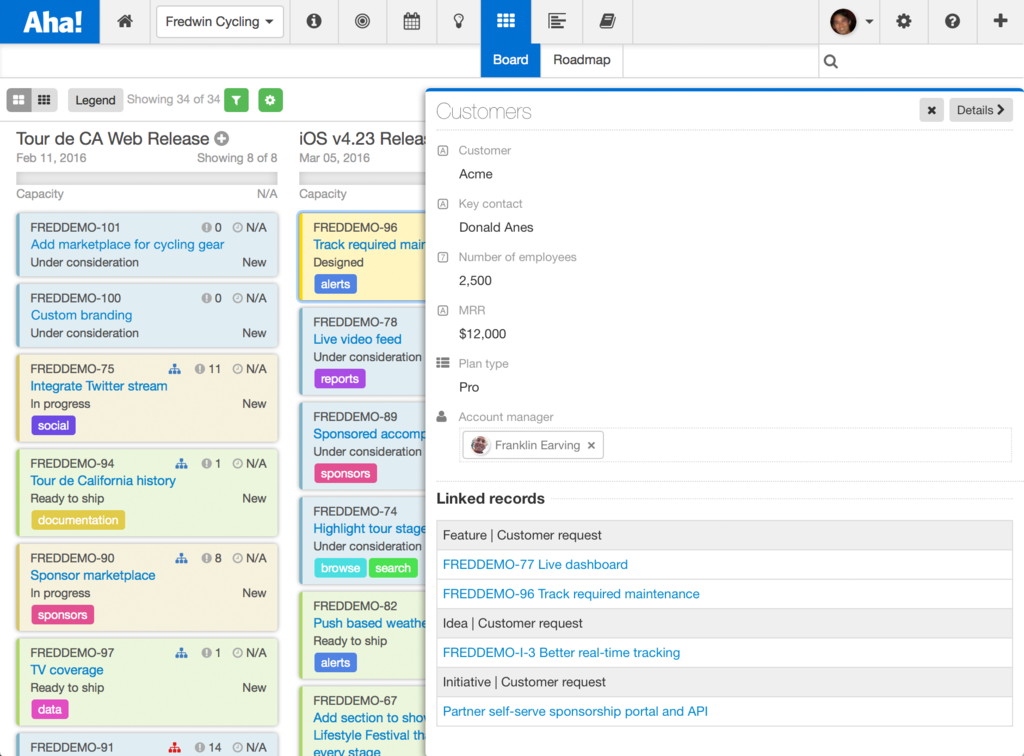The image size is (1024, 756).
Task: Click red hierarchy icon on FREDDEMO-91 card
Action: coord(174,748)
